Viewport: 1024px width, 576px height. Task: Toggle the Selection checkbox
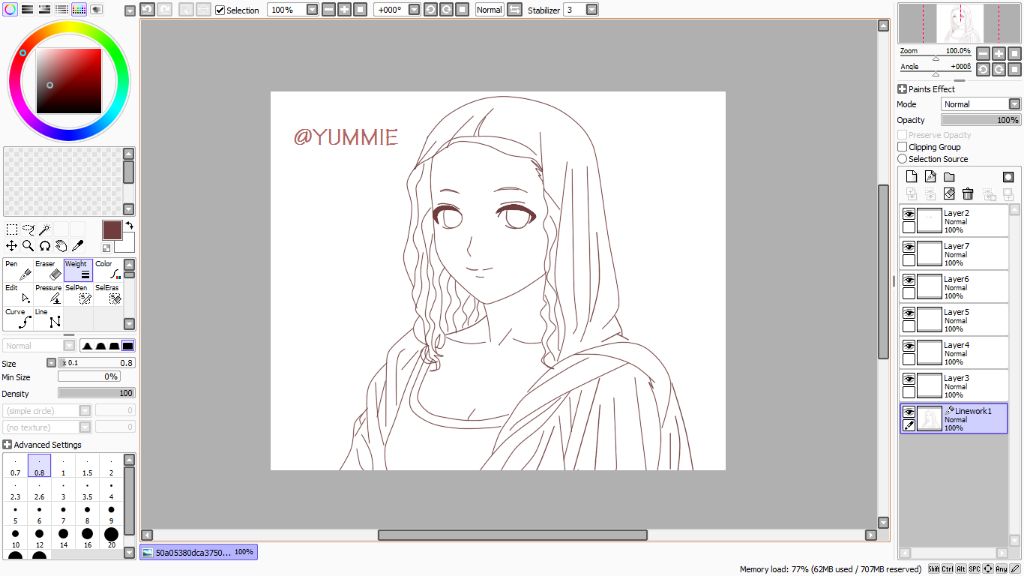220,10
